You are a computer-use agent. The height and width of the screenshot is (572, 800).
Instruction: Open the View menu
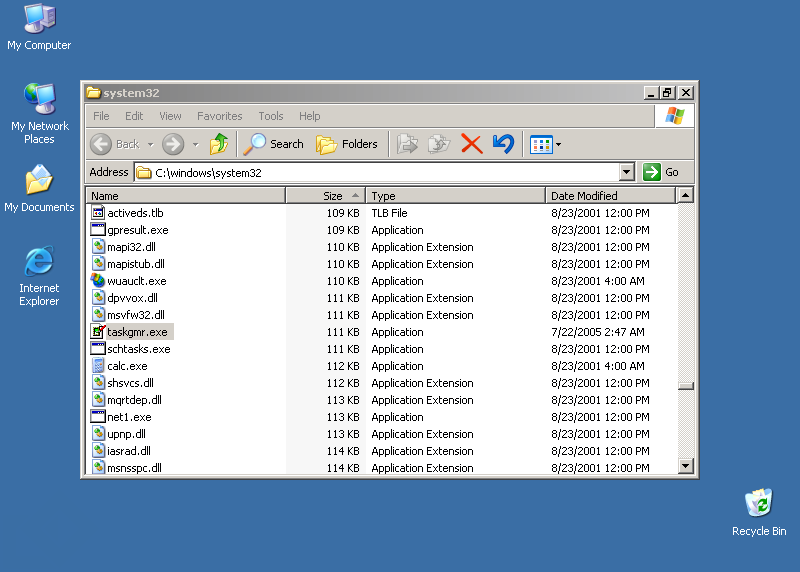click(170, 116)
